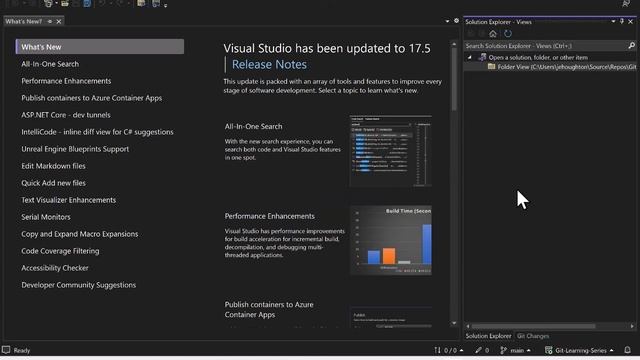
Task: Close the Solution Explorer panel
Action: point(631,21)
